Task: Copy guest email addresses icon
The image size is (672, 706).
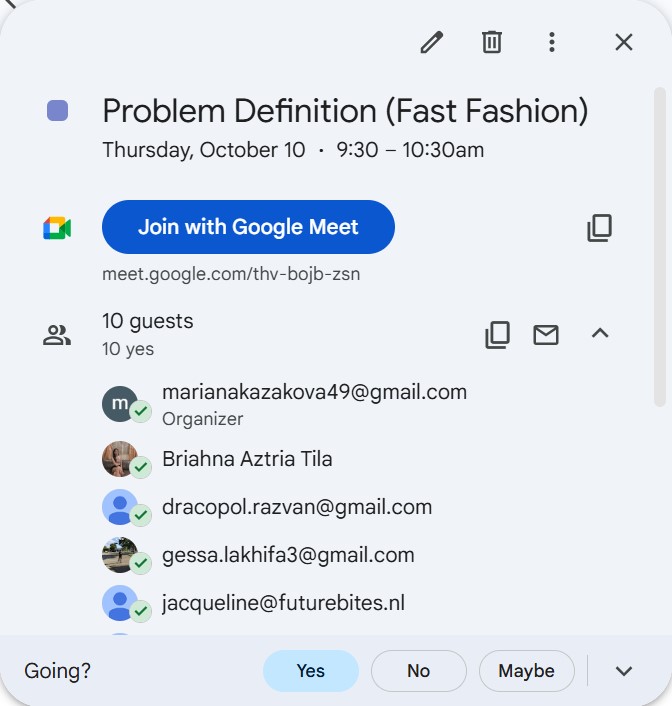Action: [497, 335]
